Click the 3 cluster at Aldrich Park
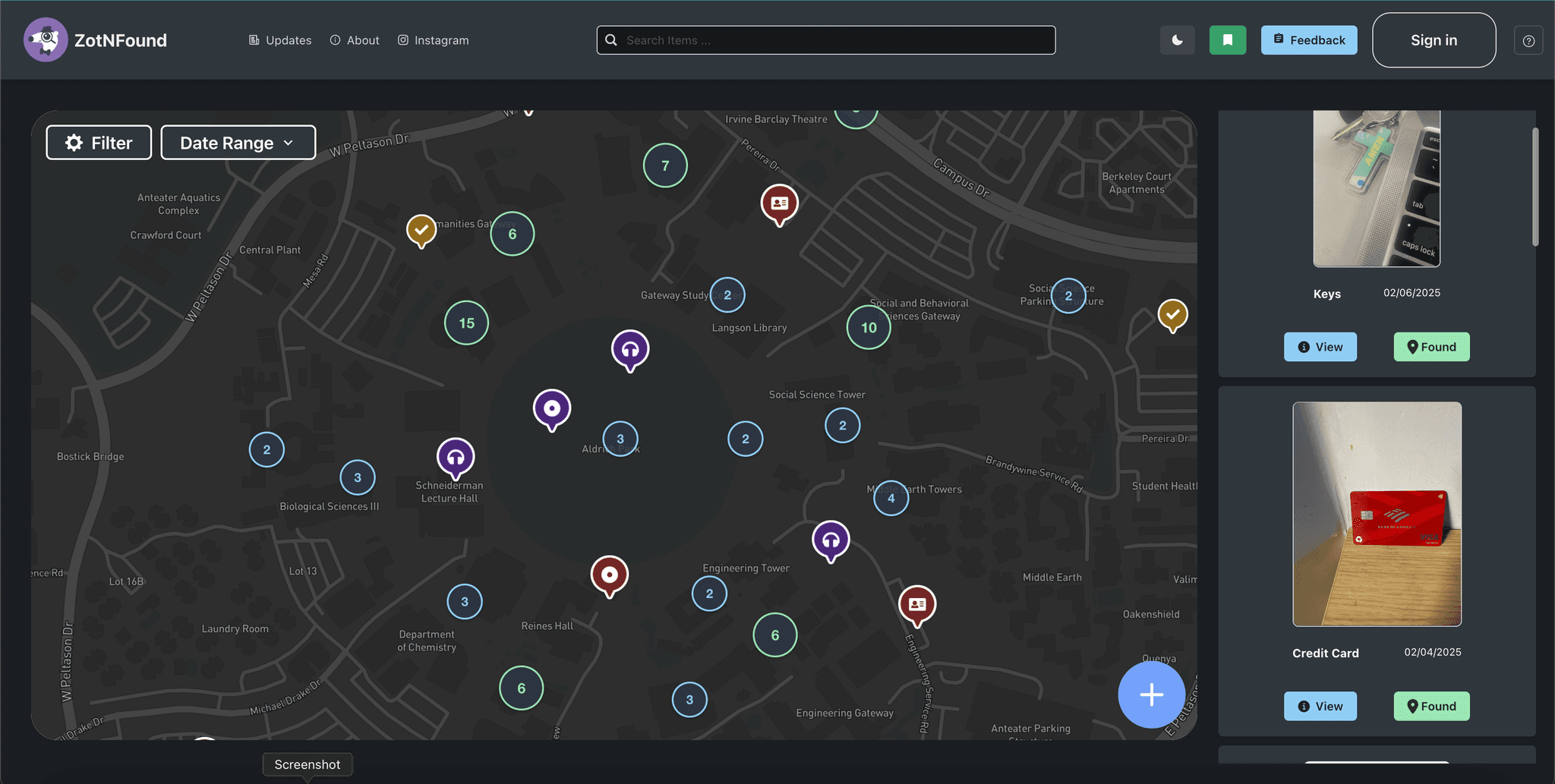This screenshot has width=1555, height=784. click(x=620, y=439)
